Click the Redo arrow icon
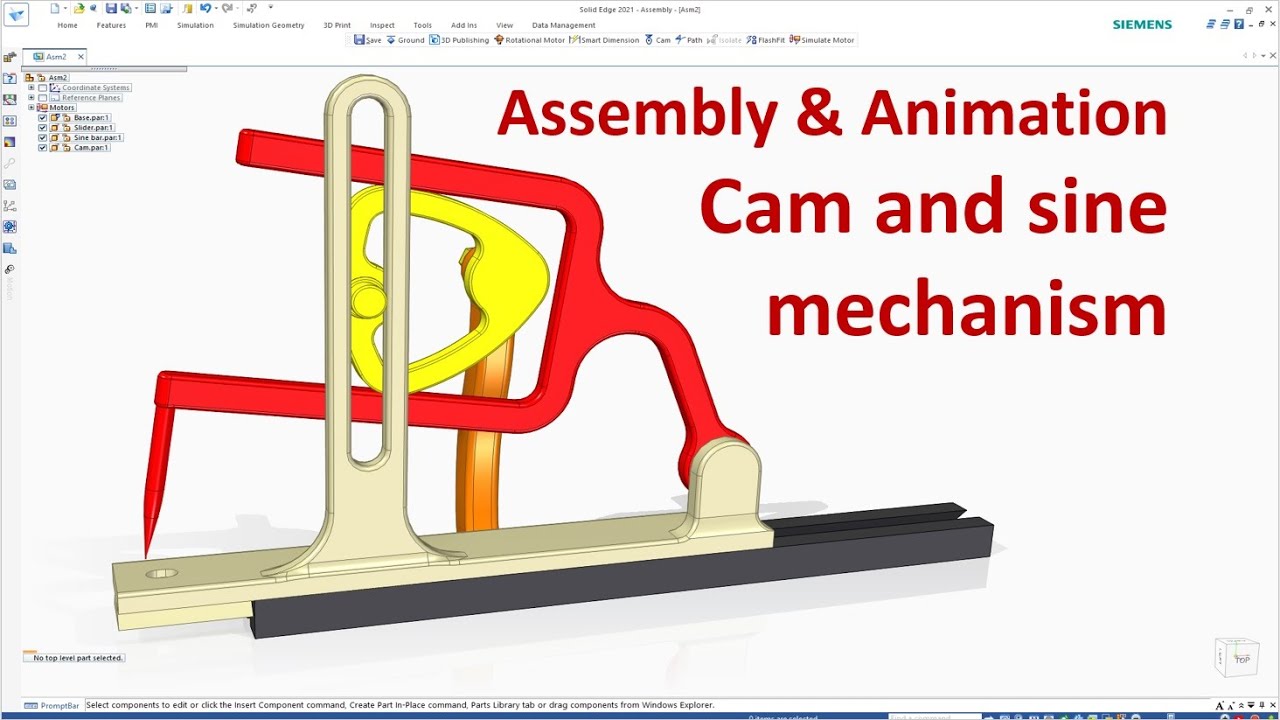 pos(227,8)
